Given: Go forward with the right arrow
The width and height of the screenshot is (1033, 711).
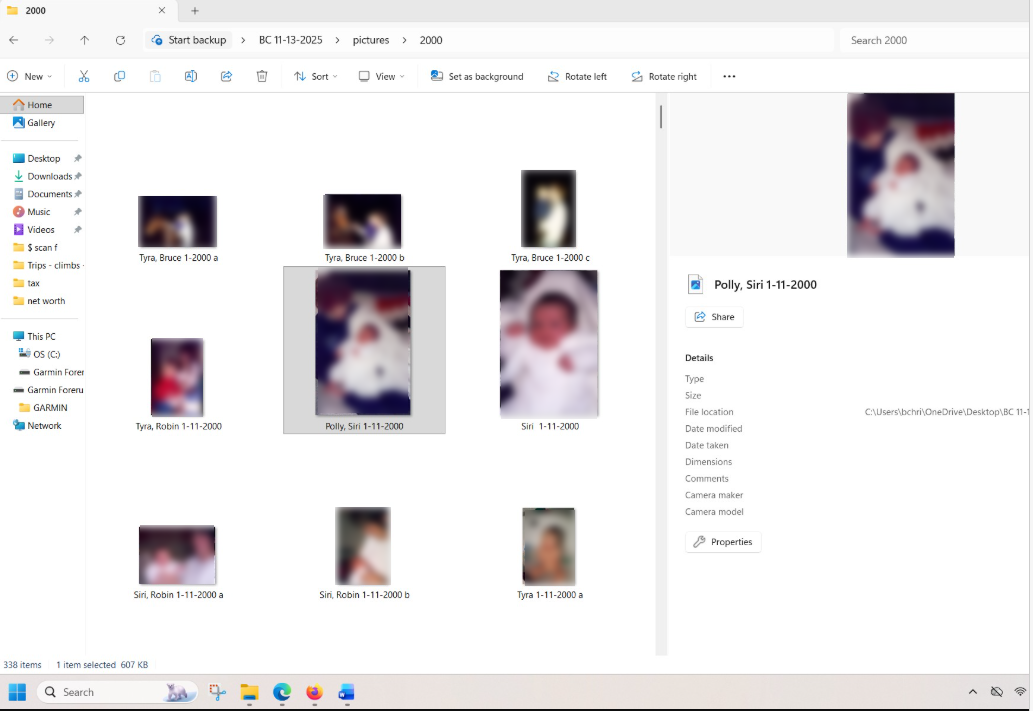Looking at the screenshot, I should coord(49,40).
